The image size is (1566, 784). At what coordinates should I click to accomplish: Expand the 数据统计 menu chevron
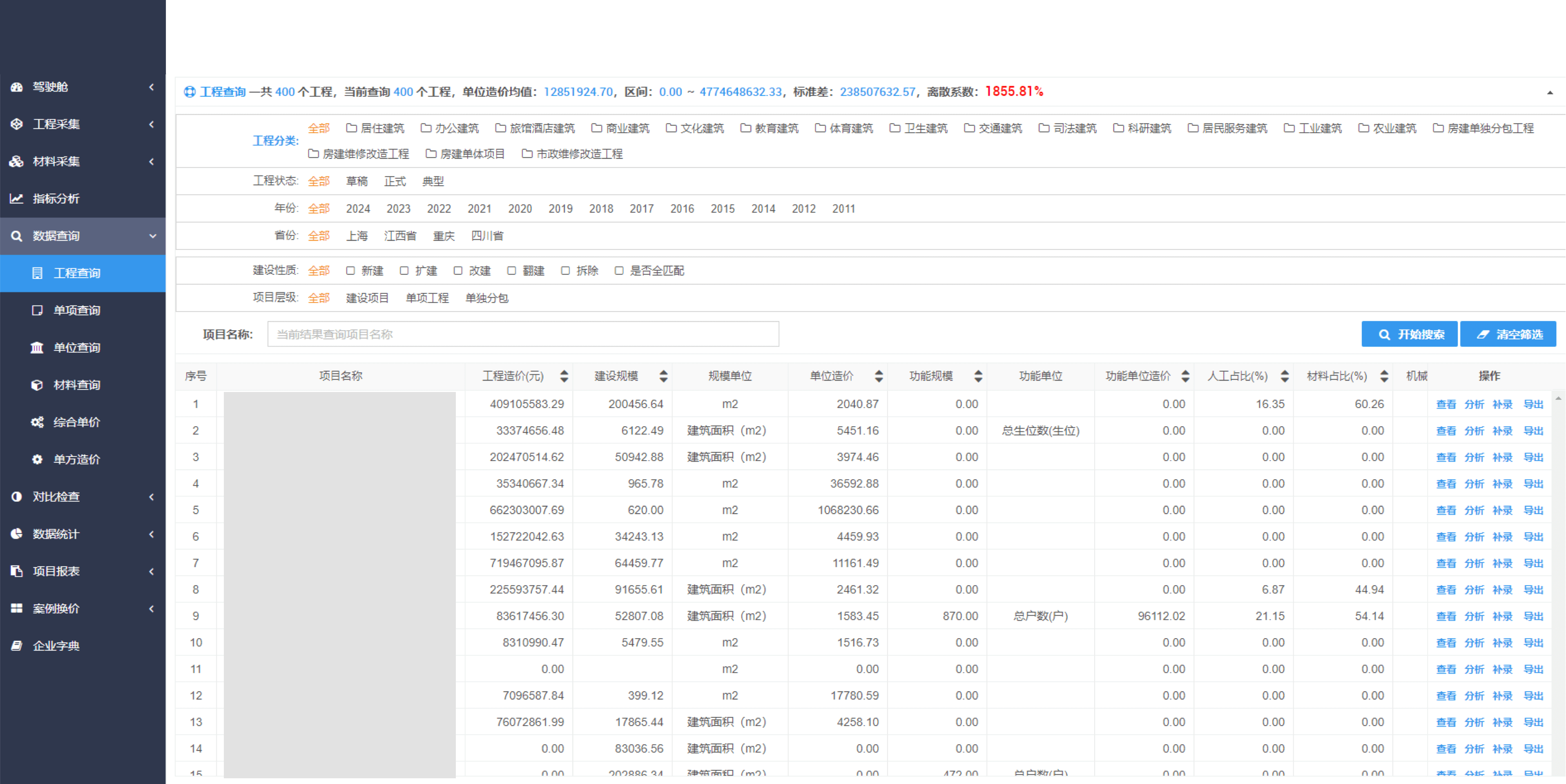tap(152, 534)
